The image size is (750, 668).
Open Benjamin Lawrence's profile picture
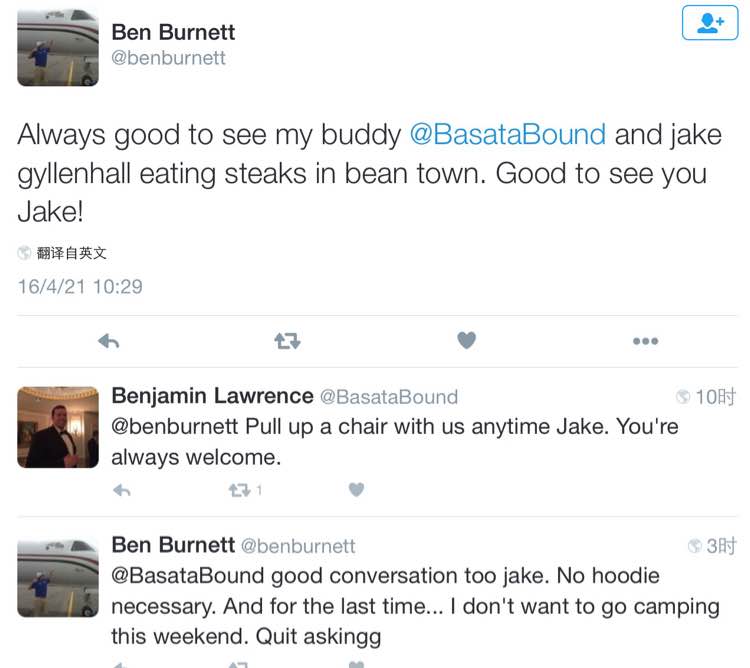point(58,427)
